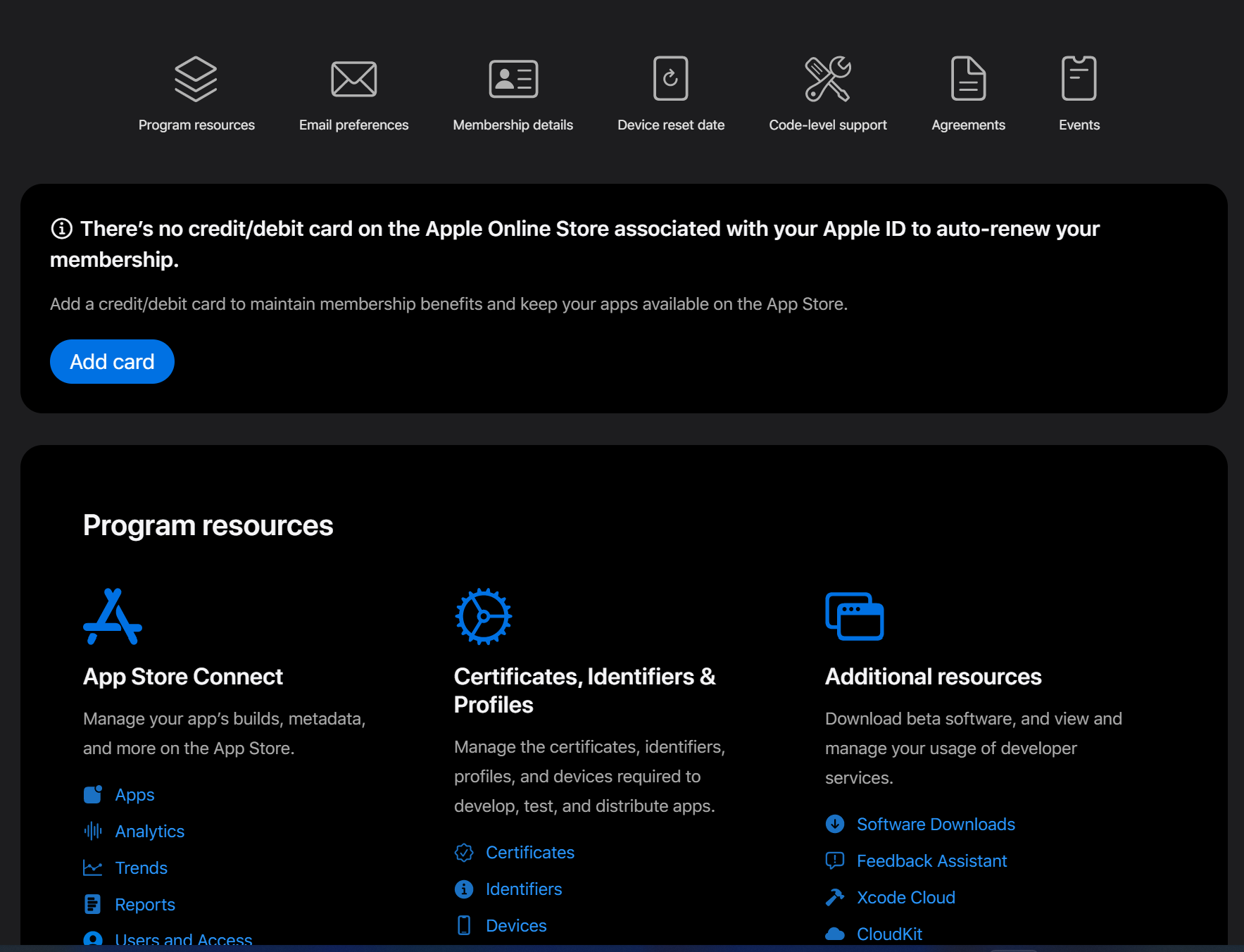Click the Apps link icon

tap(93, 794)
